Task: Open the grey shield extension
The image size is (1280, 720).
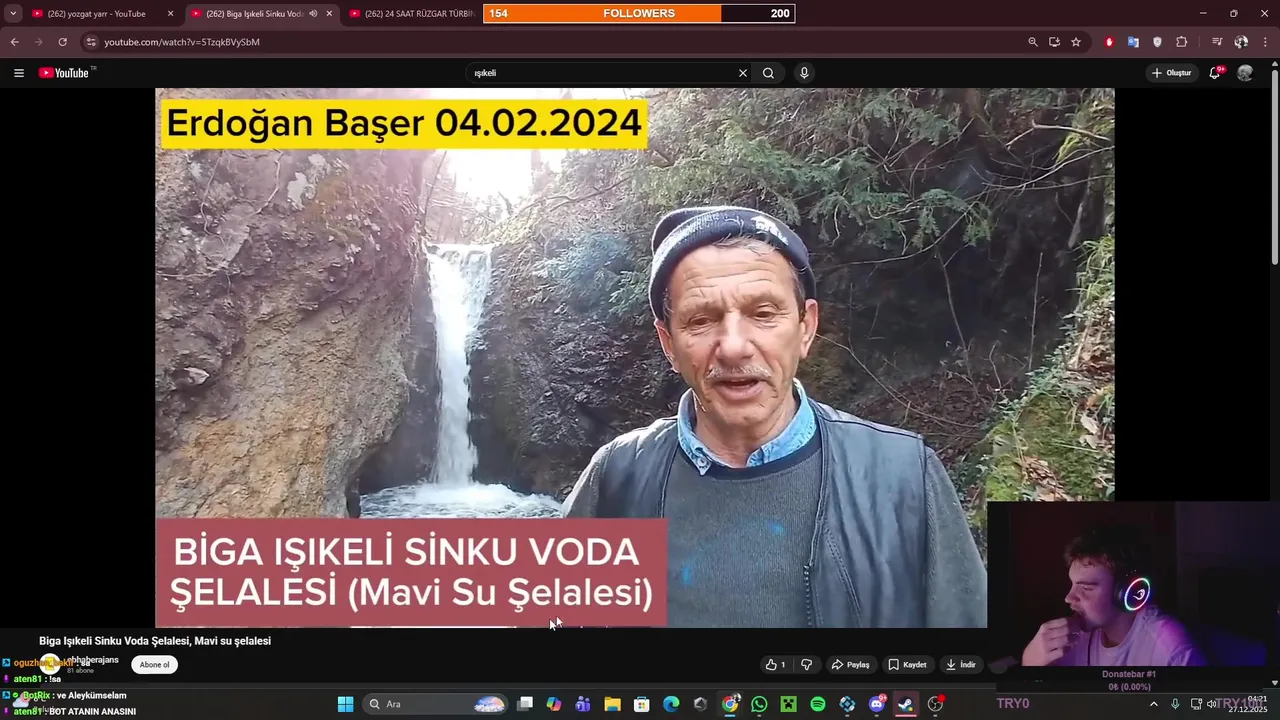Action: tap(1157, 42)
